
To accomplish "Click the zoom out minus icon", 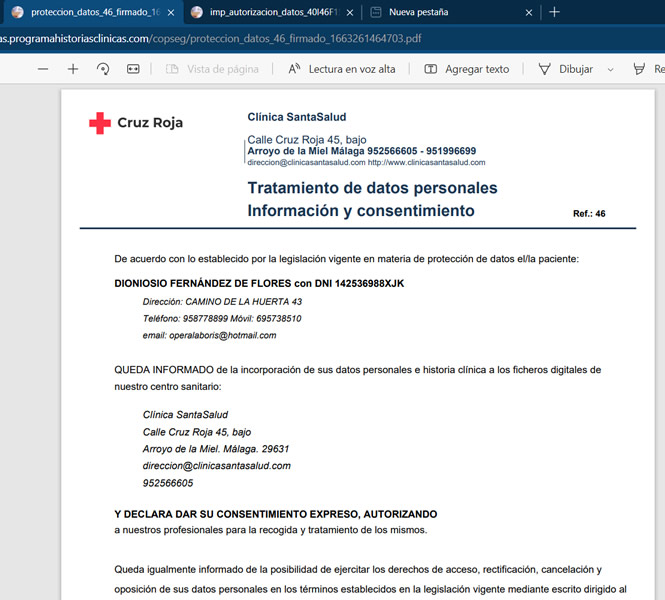I will 43,69.
